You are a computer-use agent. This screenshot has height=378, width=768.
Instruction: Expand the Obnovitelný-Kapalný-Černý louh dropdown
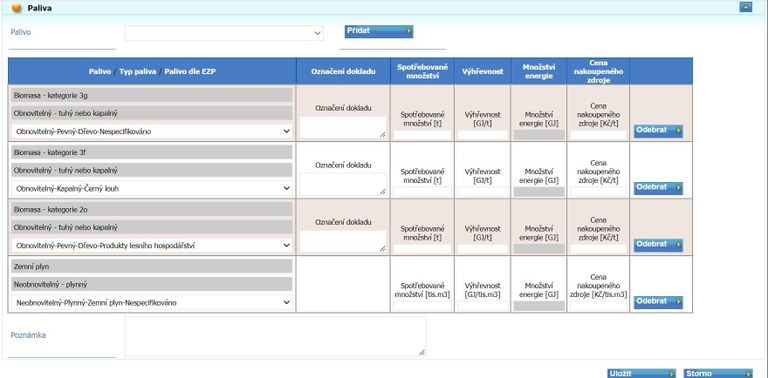coord(152,188)
